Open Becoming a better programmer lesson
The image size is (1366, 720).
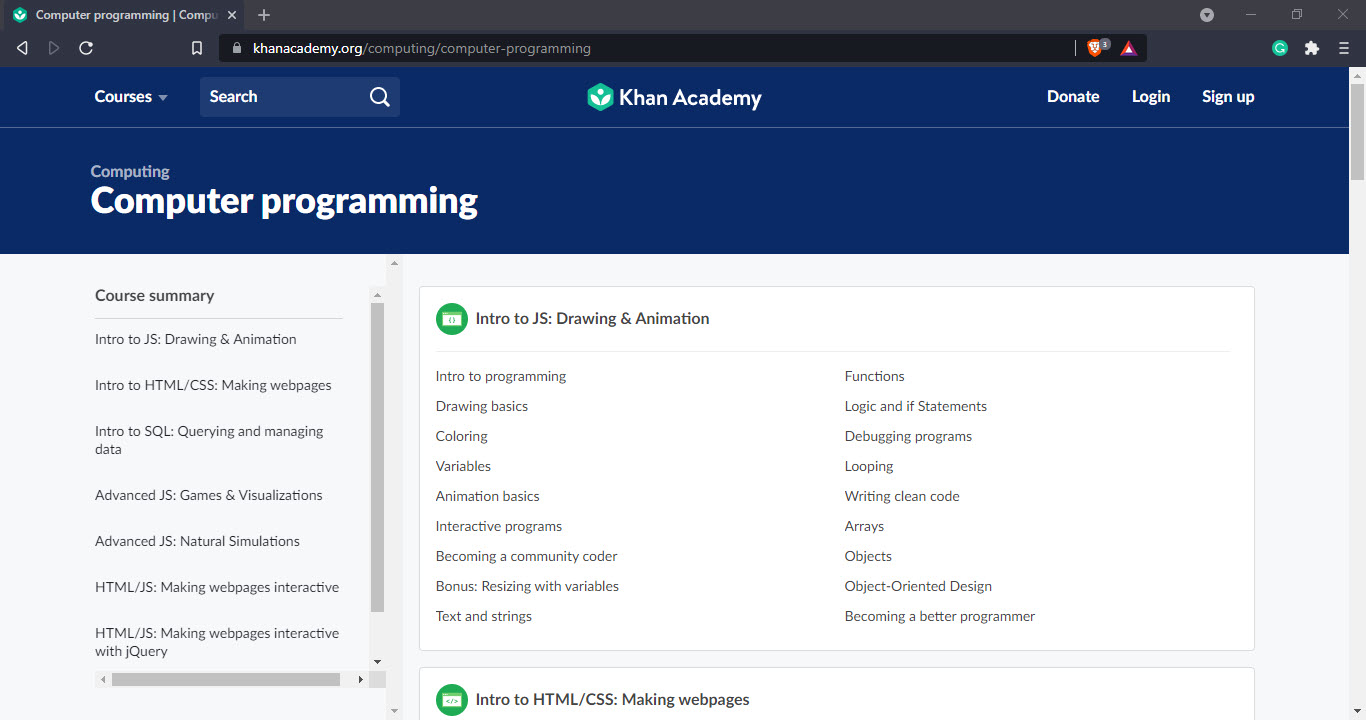click(x=940, y=617)
